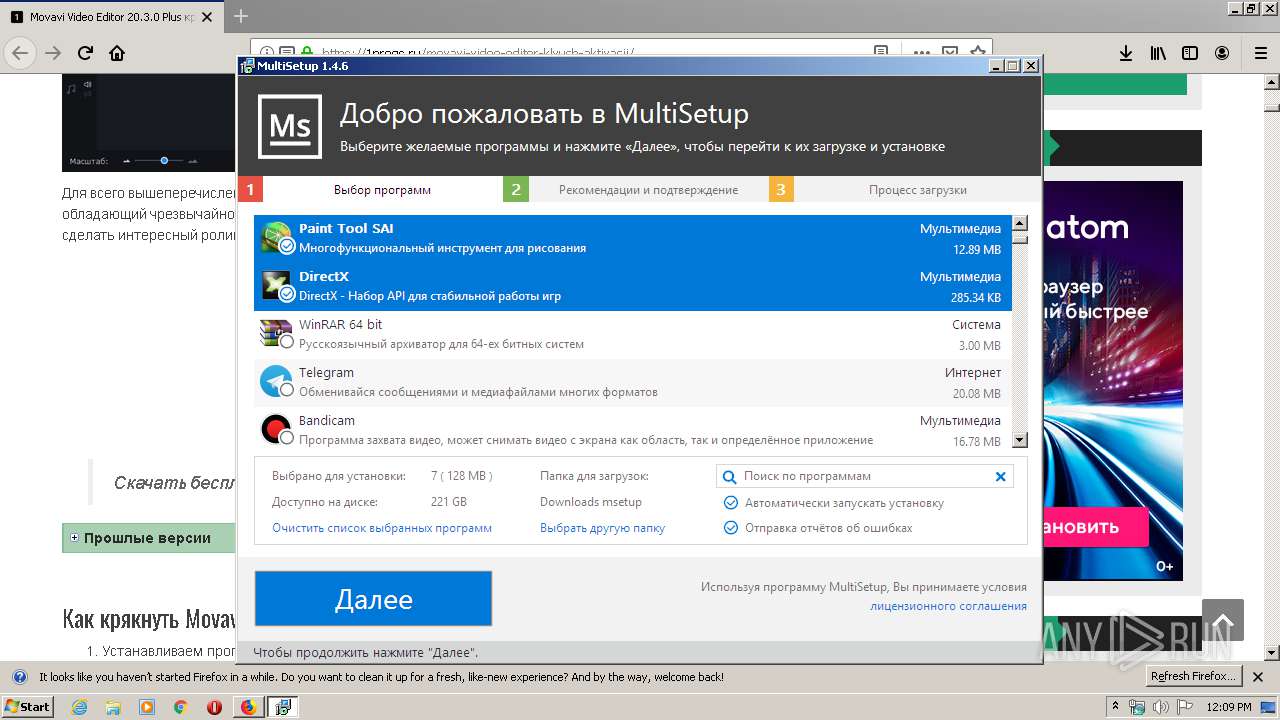Click the scroll-to-top arrow on webpage
Viewport: 1280px width, 720px height.
pyautogui.click(x=1223, y=620)
